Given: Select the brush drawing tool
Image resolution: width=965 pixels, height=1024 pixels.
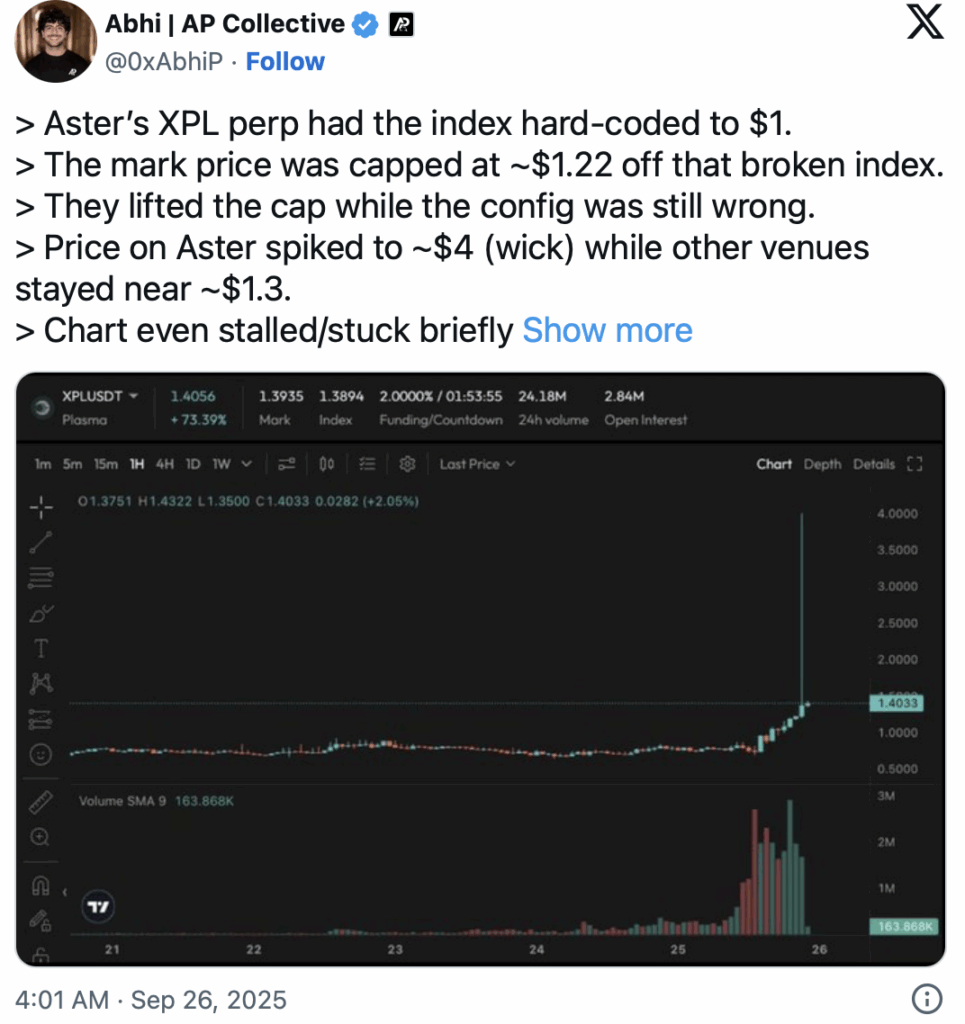Looking at the screenshot, I should [41, 613].
